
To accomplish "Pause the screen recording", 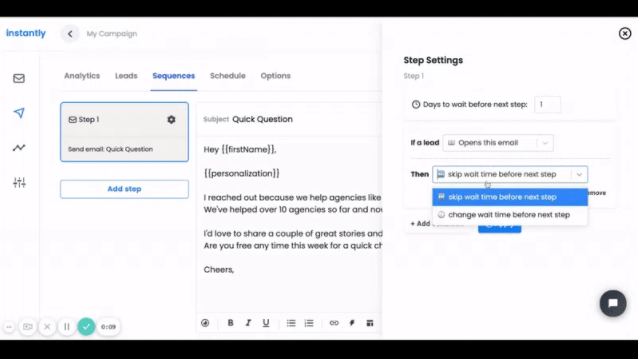I will point(66,327).
